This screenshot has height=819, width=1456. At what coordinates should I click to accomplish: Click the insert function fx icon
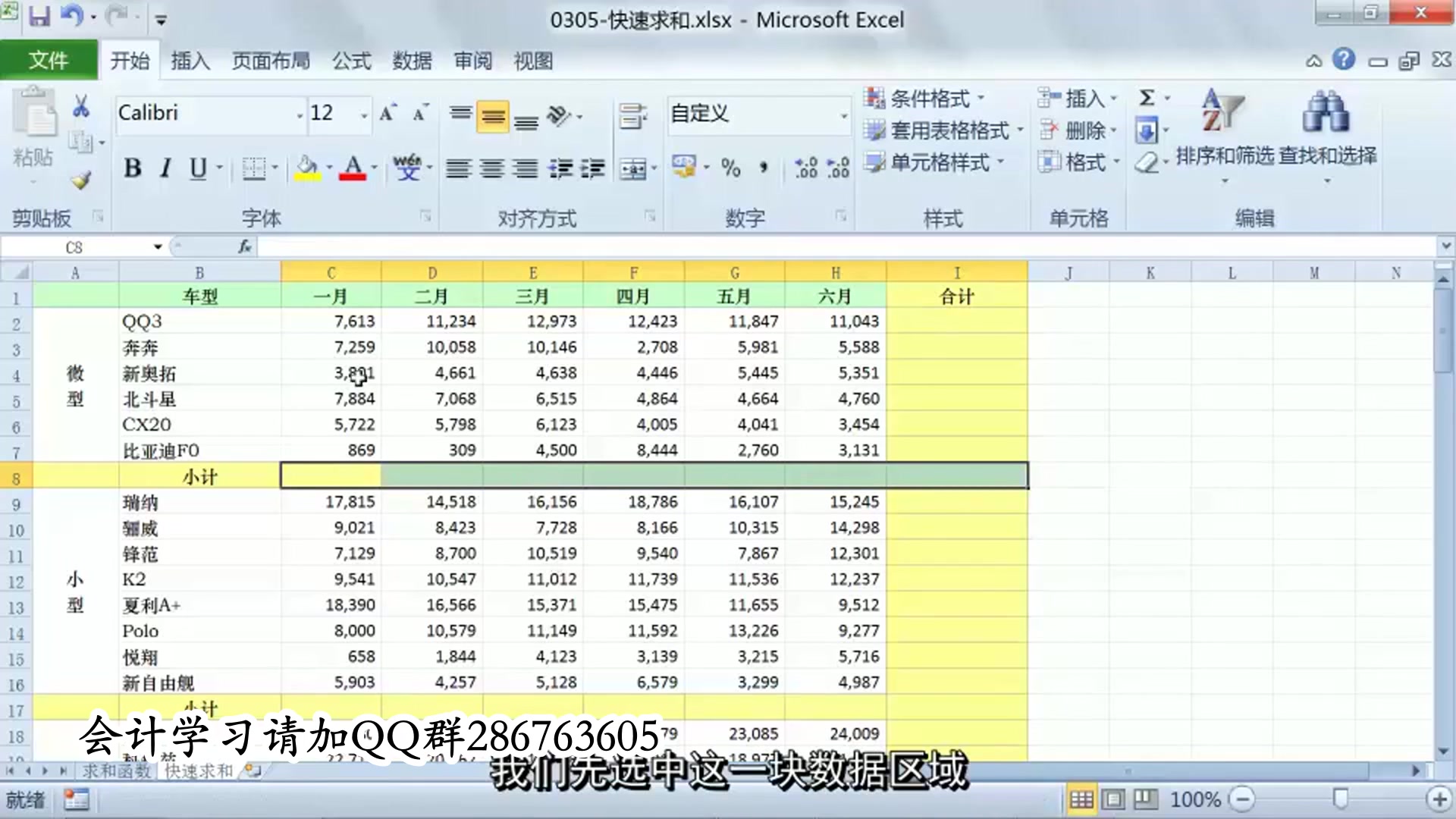(x=245, y=246)
